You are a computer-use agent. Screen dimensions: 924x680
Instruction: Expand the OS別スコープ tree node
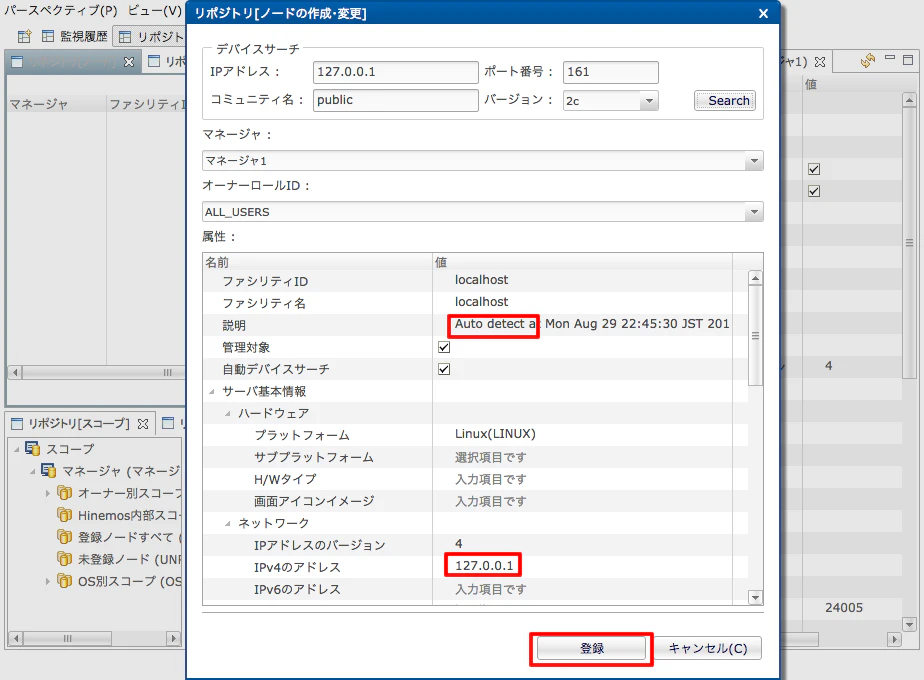48,582
